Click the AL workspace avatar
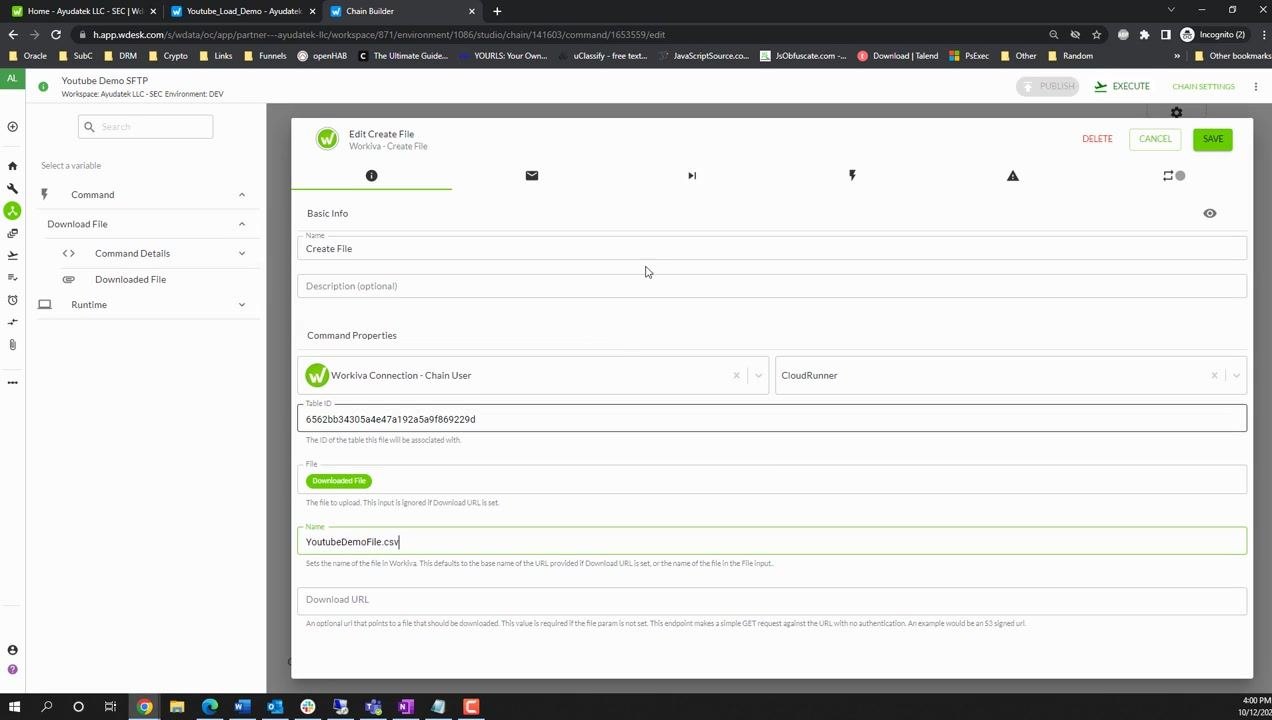The height and width of the screenshot is (720, 1272). (x=12, y=79)
